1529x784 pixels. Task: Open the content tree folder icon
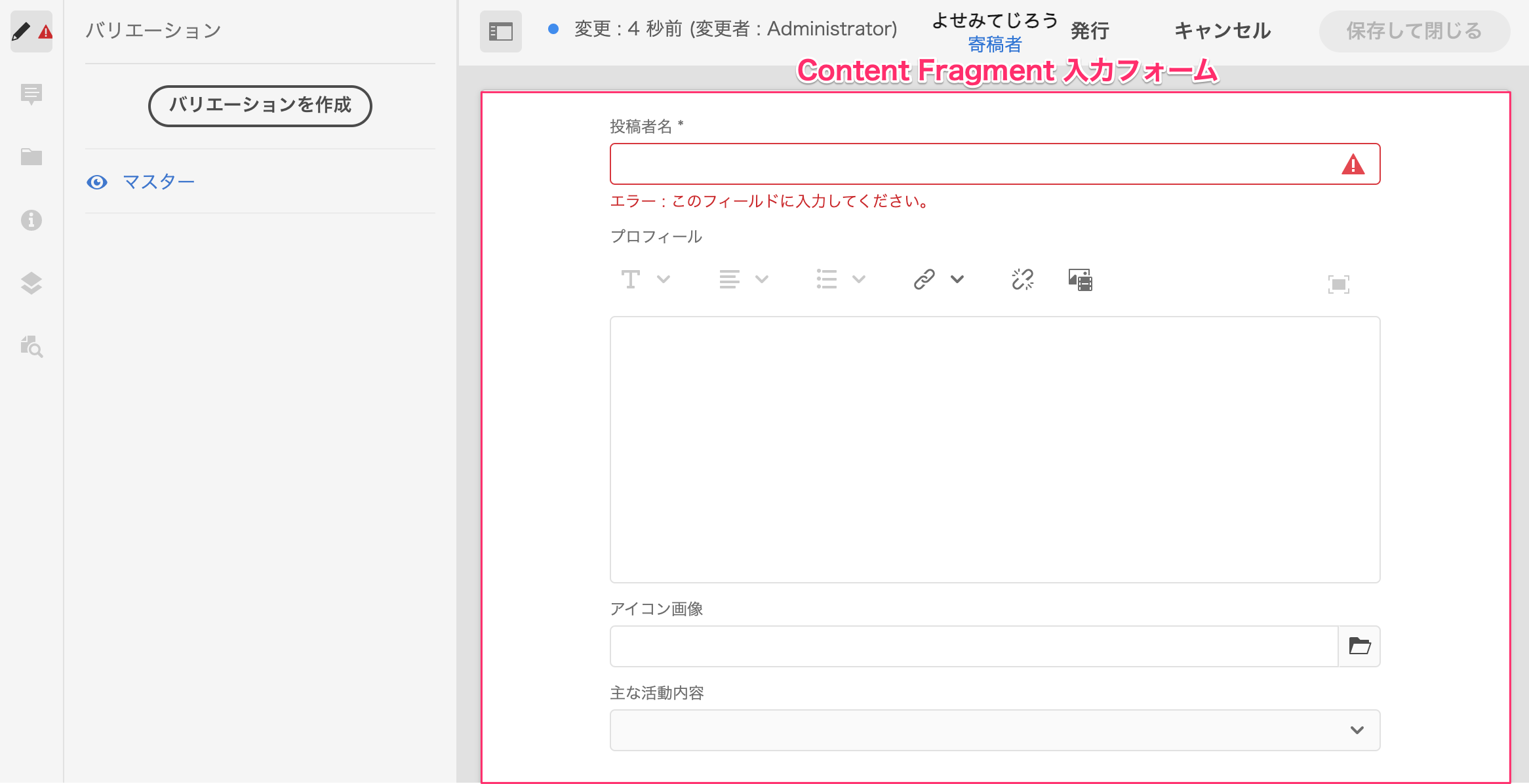[x=31, y=157]
